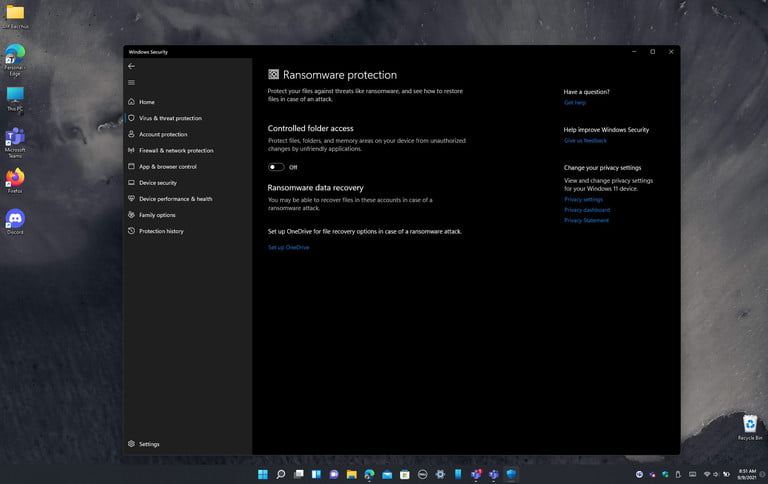Open Virus & threat protection section
Viewport: 768px width, 484px height.
point(170,118)
